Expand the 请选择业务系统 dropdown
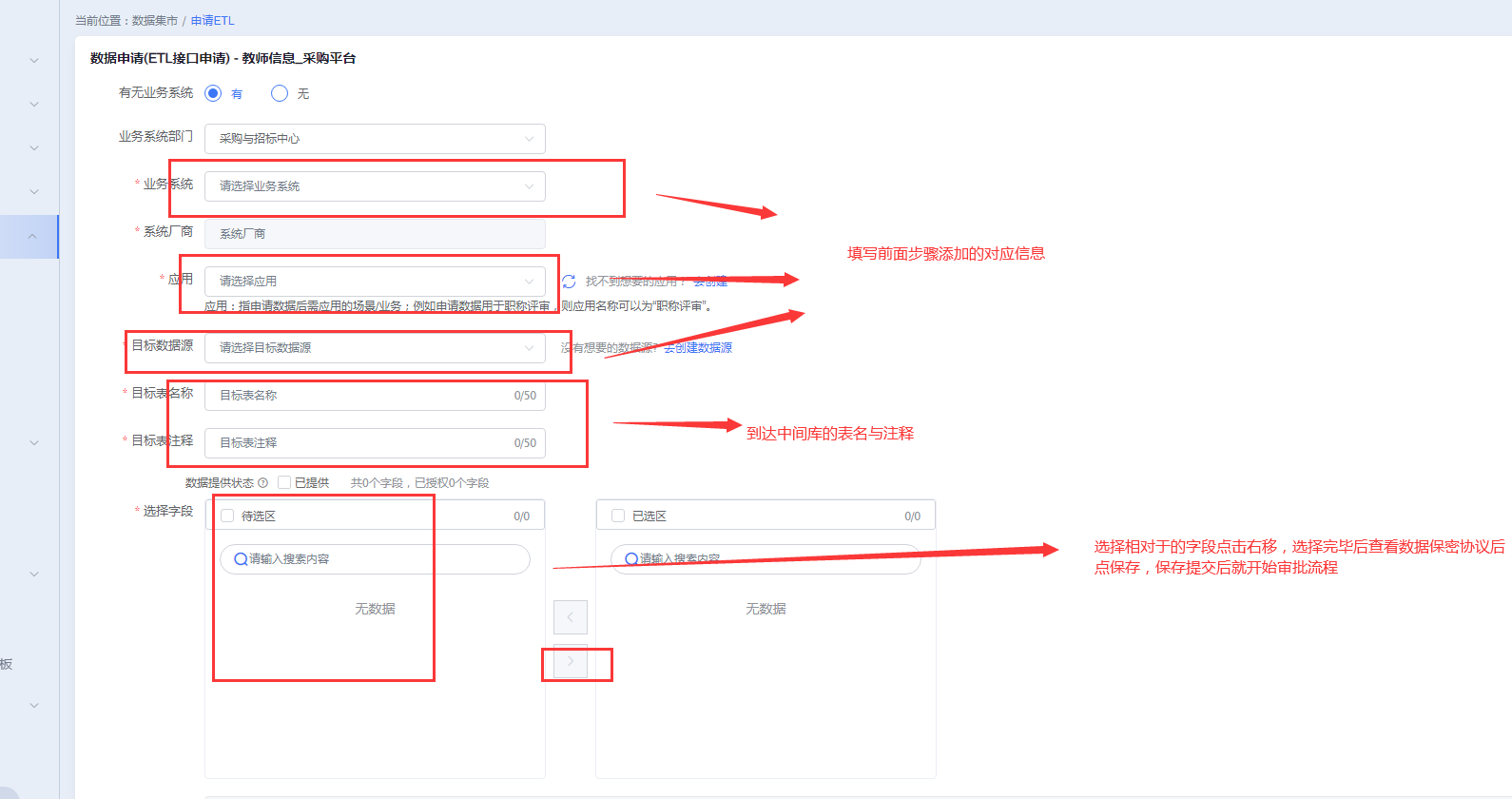Screen dimensions: 1512x799 pyautogui.click(x=375, y=186)
